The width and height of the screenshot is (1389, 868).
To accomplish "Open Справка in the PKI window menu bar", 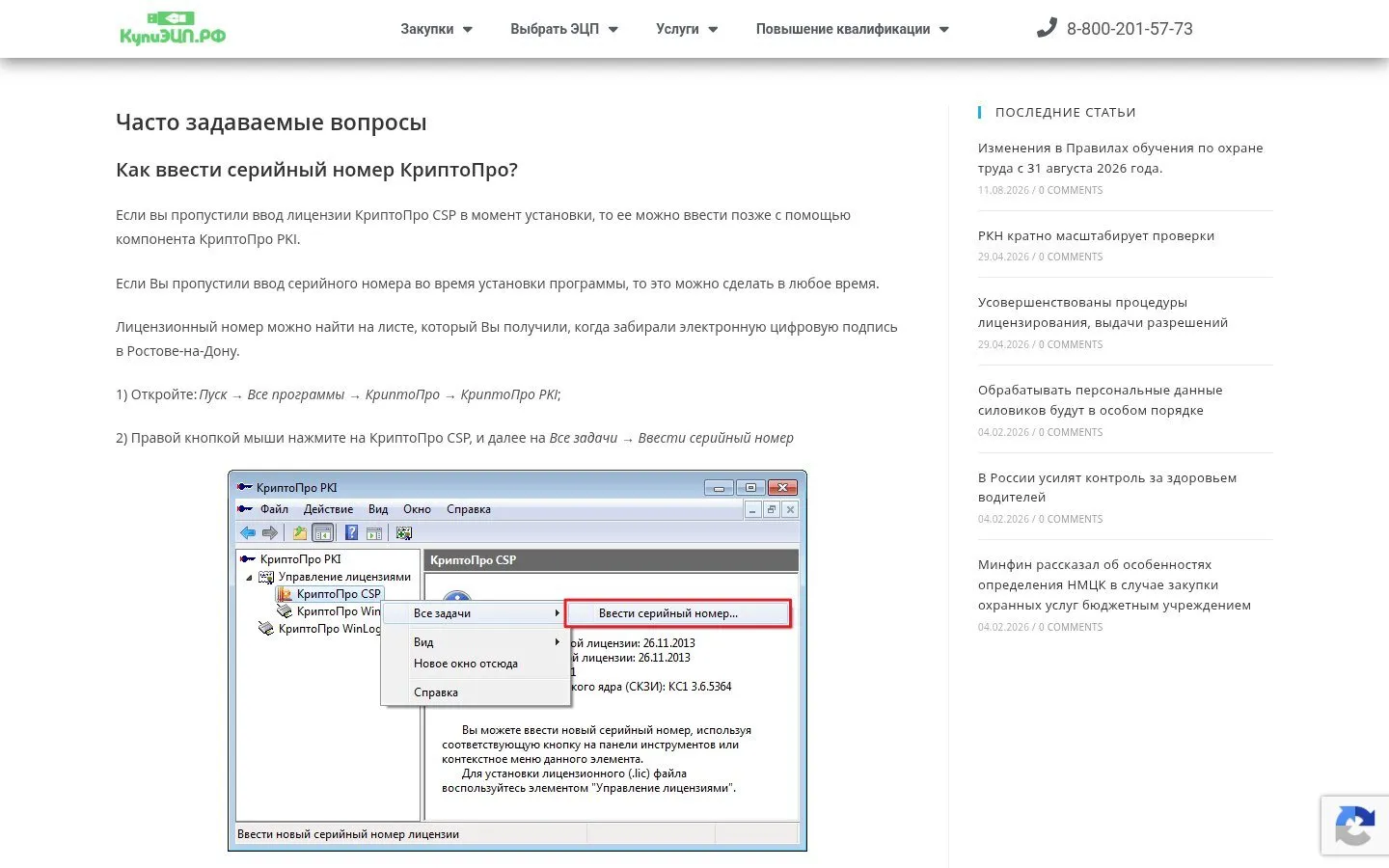I will [468, 509].
